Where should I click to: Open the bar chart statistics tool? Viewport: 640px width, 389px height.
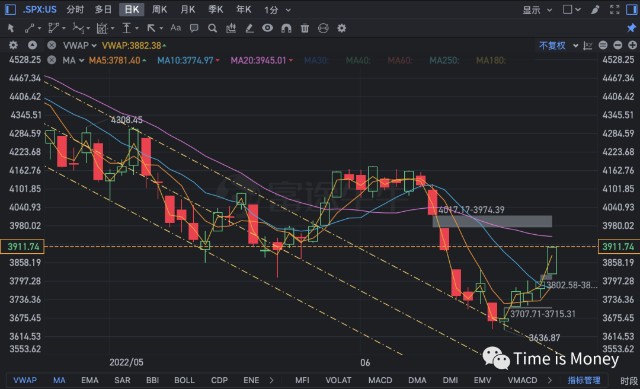point(231,28)
